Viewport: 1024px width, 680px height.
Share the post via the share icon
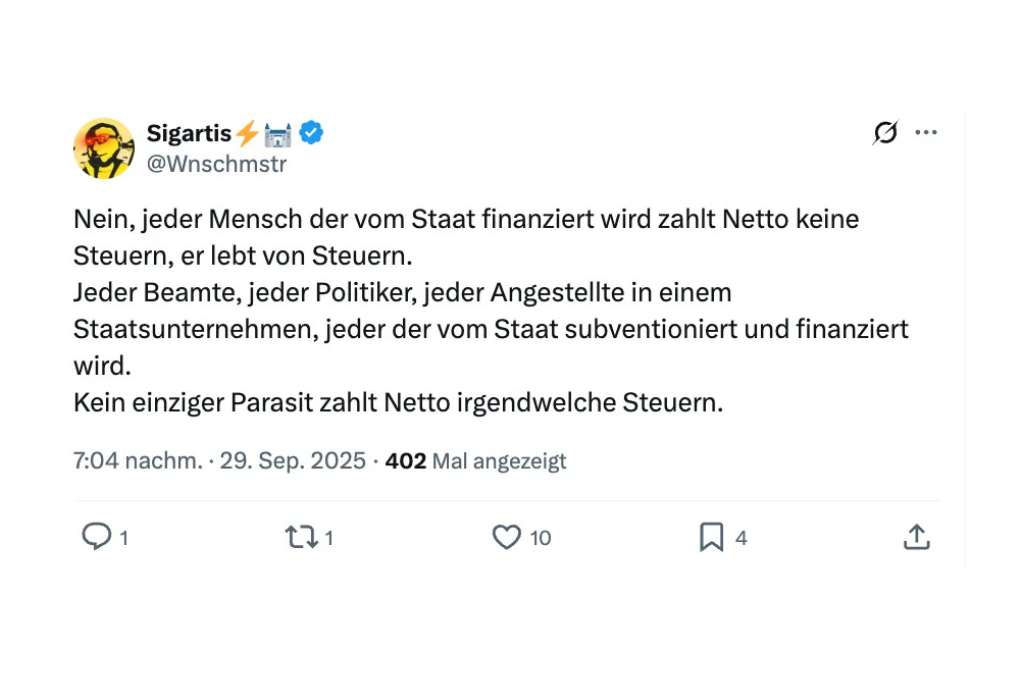916,537
